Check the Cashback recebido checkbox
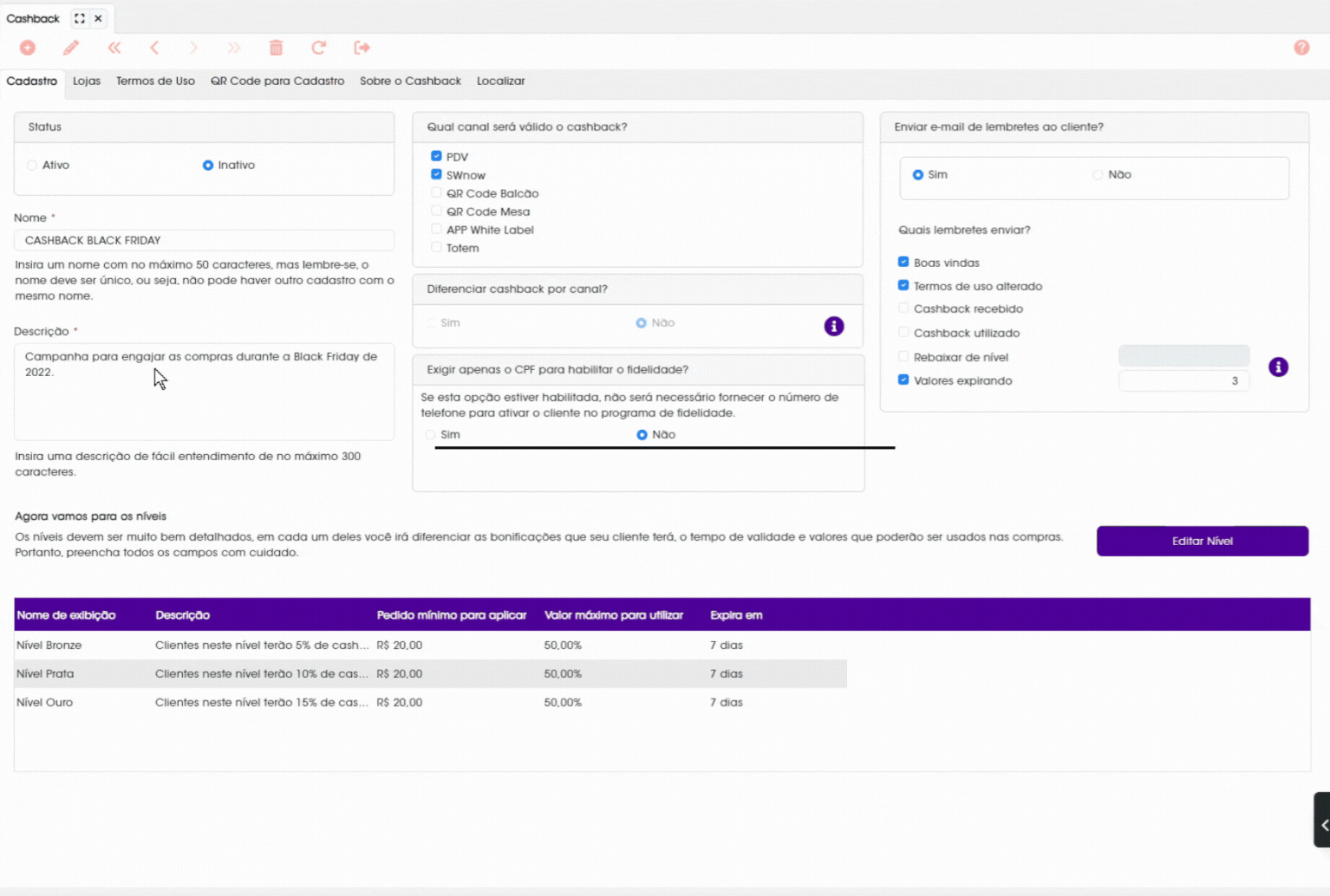Viewport: 1330px width, 896px height. click(903, 308)
